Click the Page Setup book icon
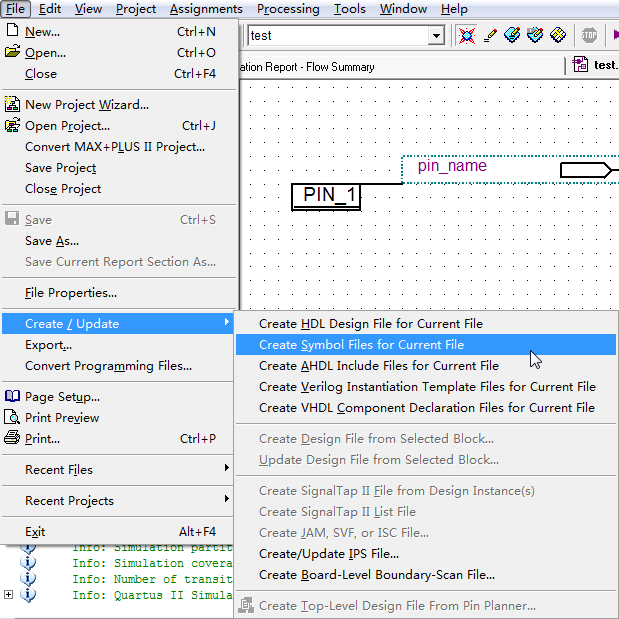 click(12, 397)
